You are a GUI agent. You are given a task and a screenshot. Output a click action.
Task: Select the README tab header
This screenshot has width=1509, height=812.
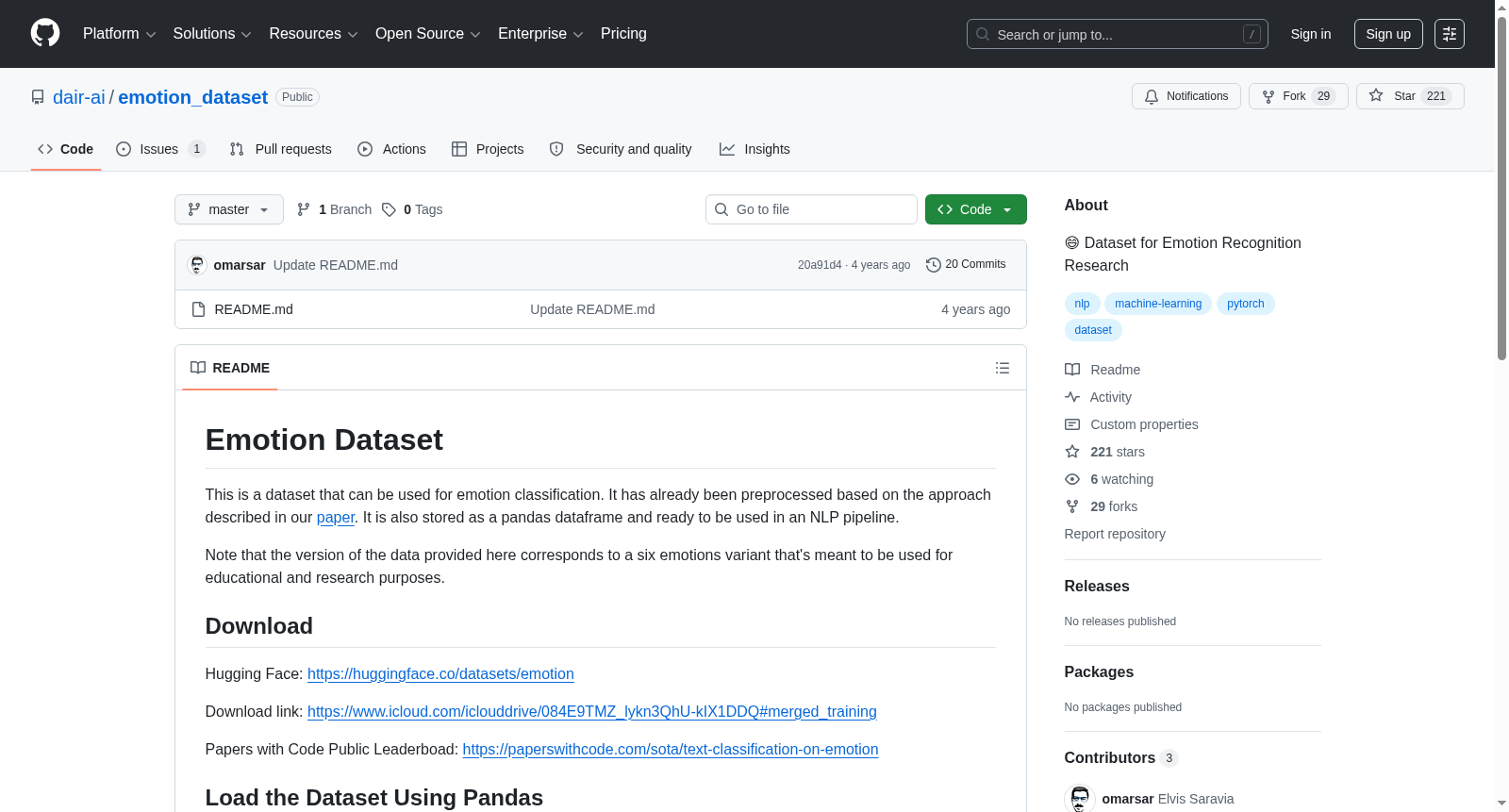230,368
